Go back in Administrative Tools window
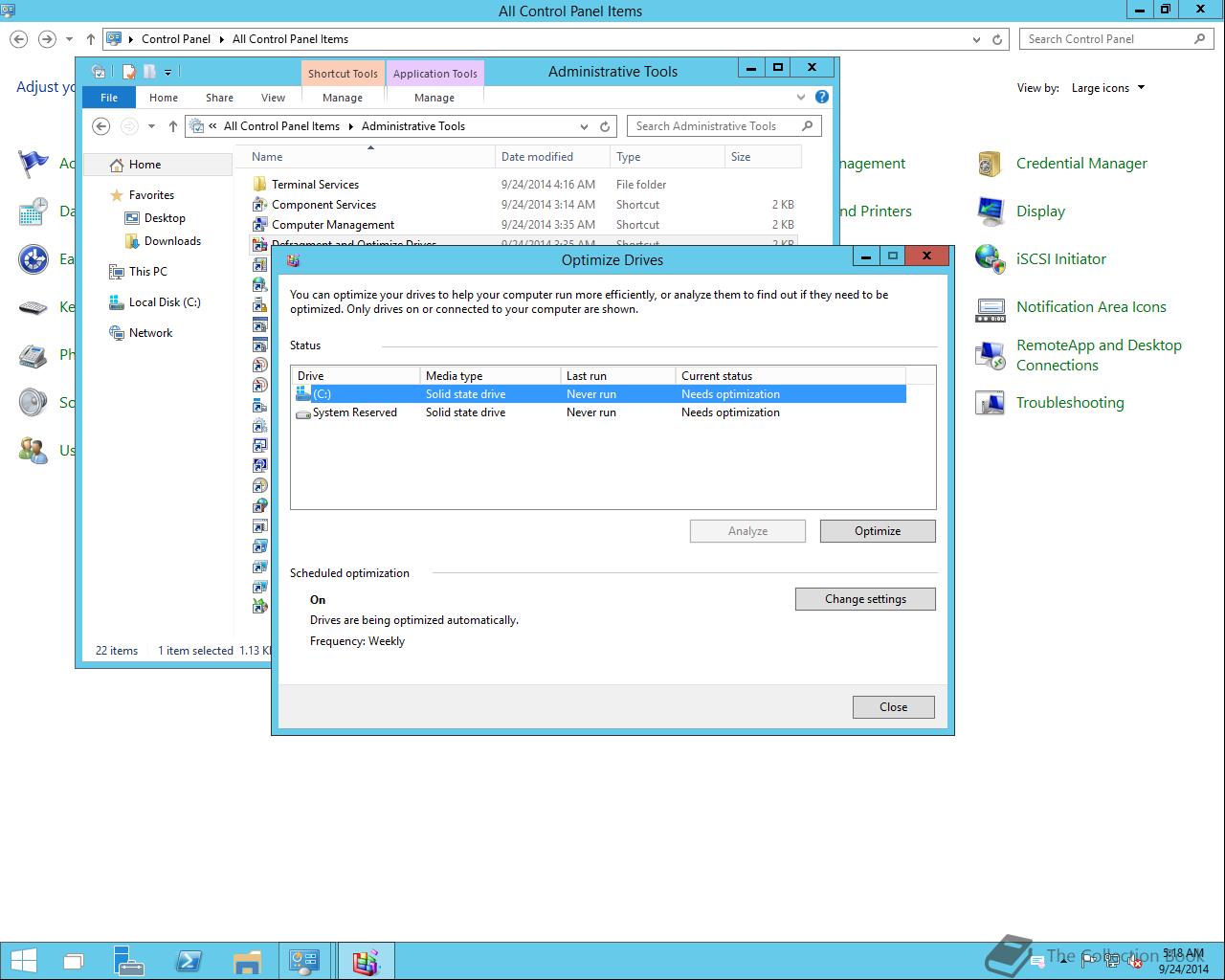The height and width of the screenshot is (980, 1225). (x=100, y=126)
